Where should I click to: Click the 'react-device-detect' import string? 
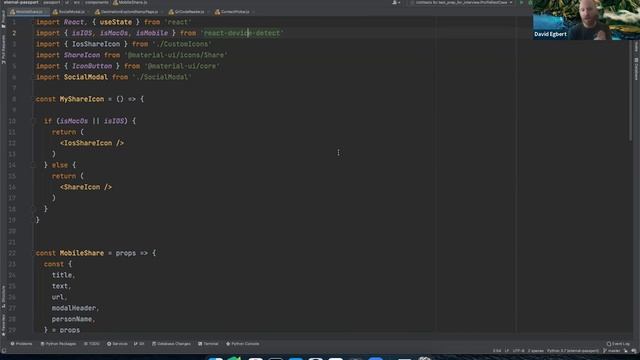[x=242, y=33]
